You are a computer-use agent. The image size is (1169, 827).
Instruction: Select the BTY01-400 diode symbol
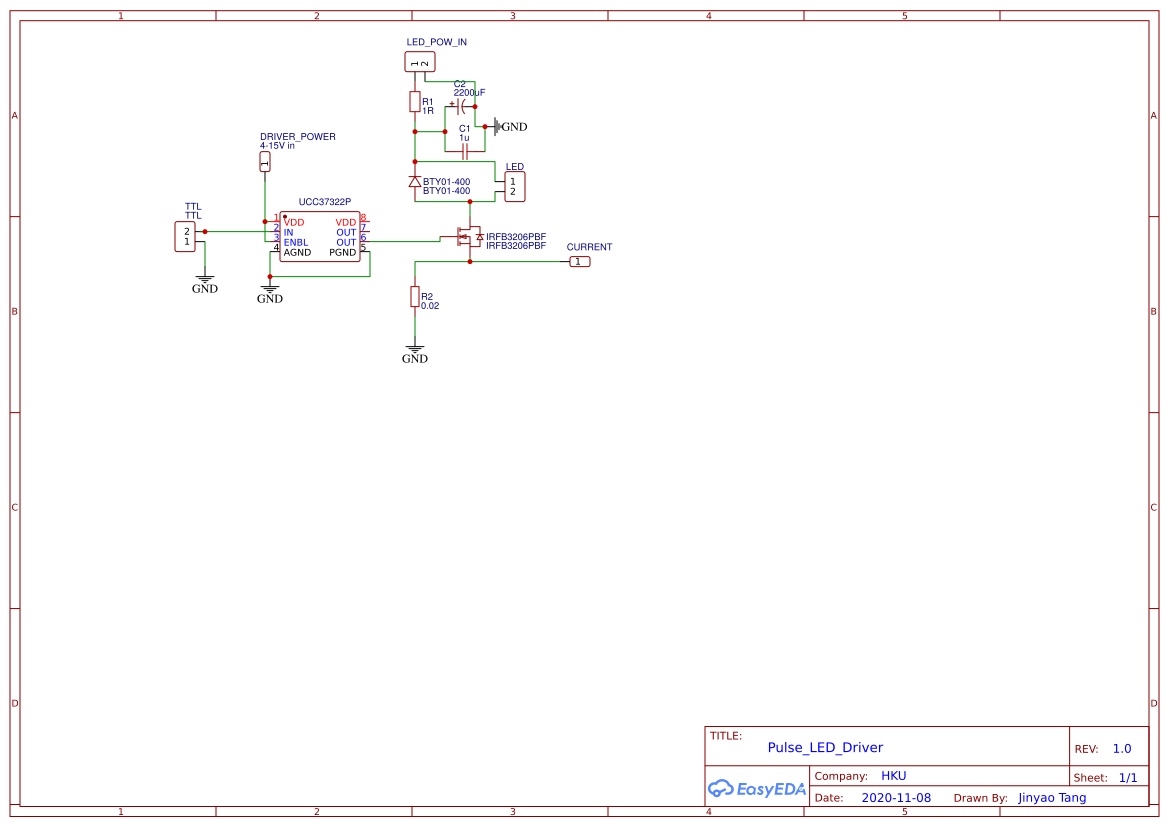pos(414,182)
